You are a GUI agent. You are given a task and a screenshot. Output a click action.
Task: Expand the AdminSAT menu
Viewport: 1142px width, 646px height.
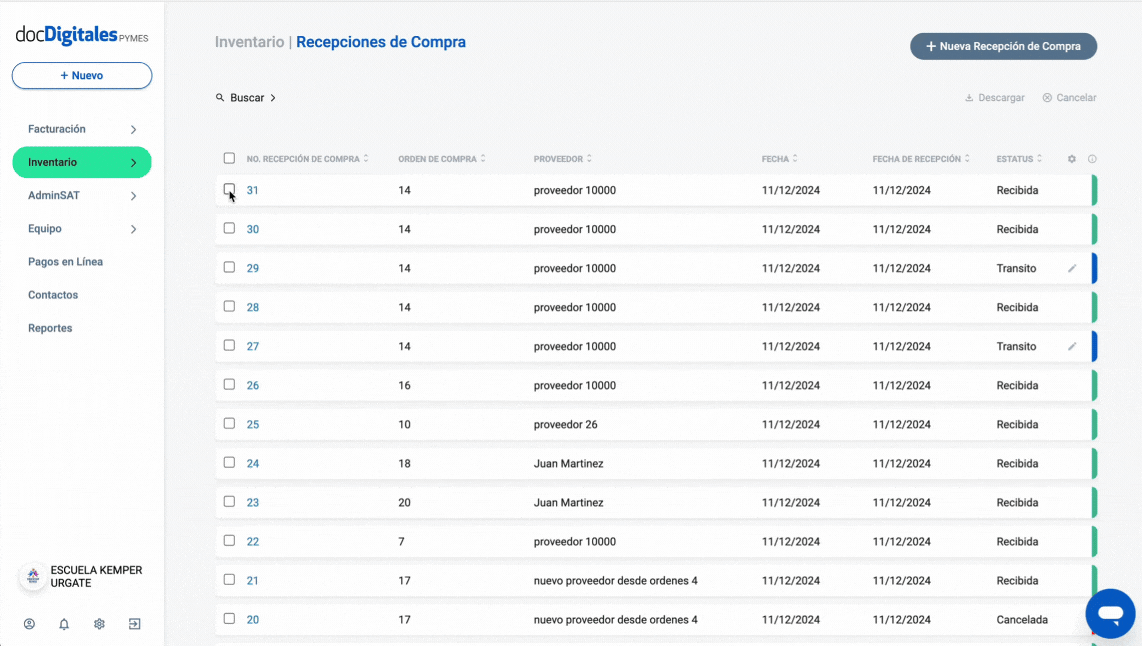click(82, 195)
